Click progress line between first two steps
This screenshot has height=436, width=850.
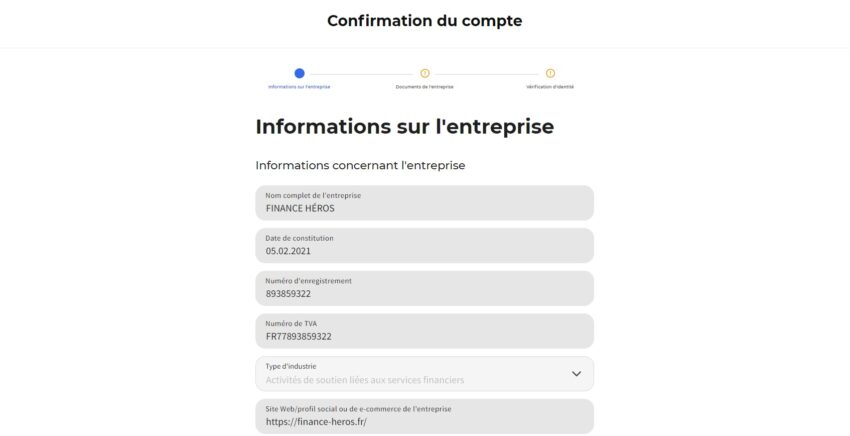[x=362, y=73]
